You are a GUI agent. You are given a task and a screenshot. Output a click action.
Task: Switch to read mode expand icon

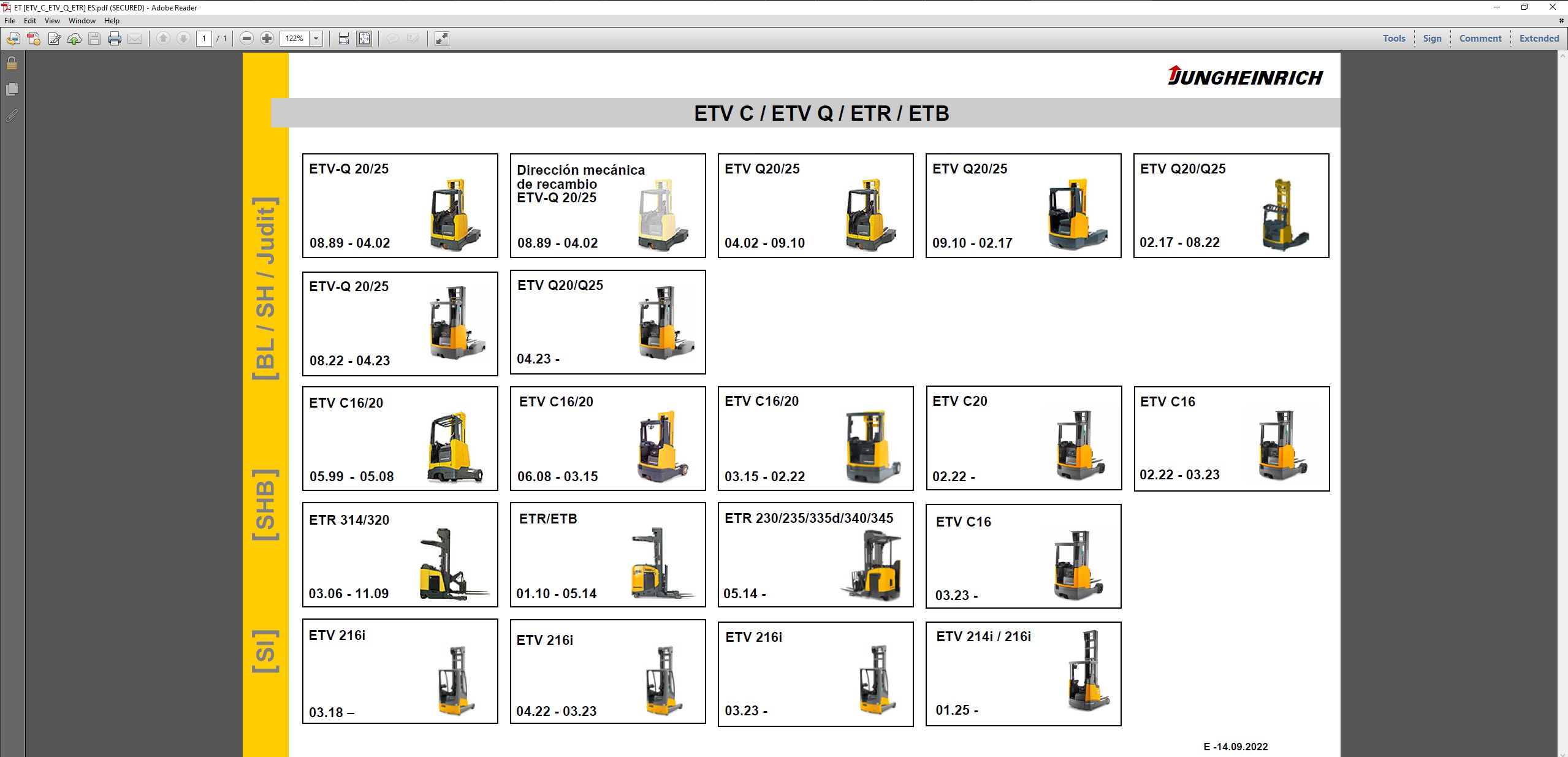441,39
